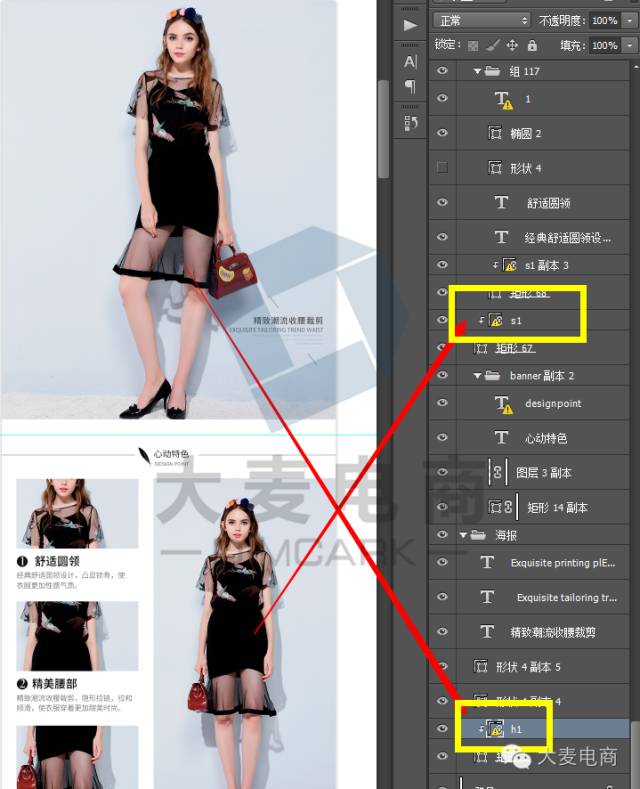
Task: Toggle lock position move icon
Action: (x=512, y=46)
